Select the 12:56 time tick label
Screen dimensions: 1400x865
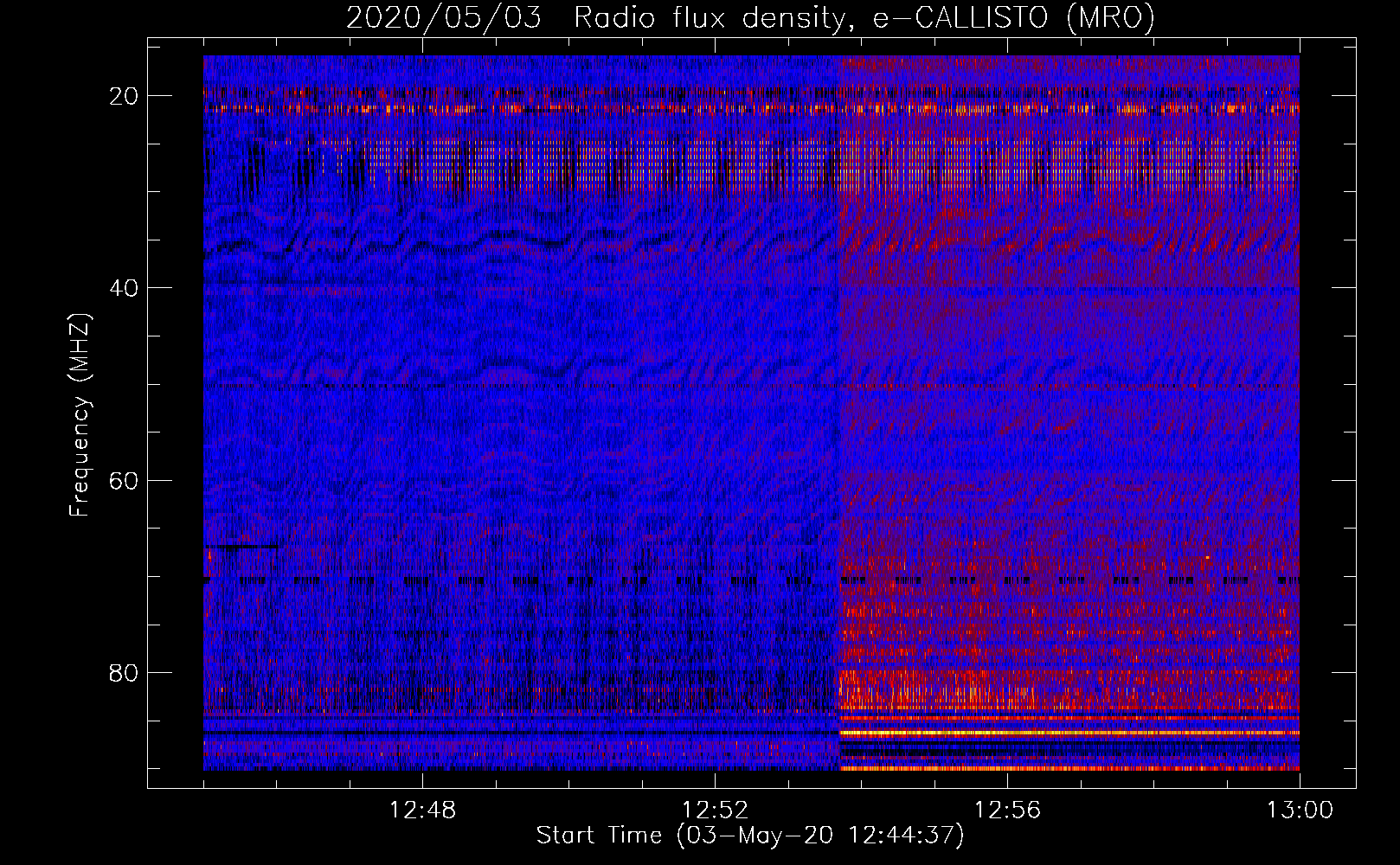point(1007,811)
